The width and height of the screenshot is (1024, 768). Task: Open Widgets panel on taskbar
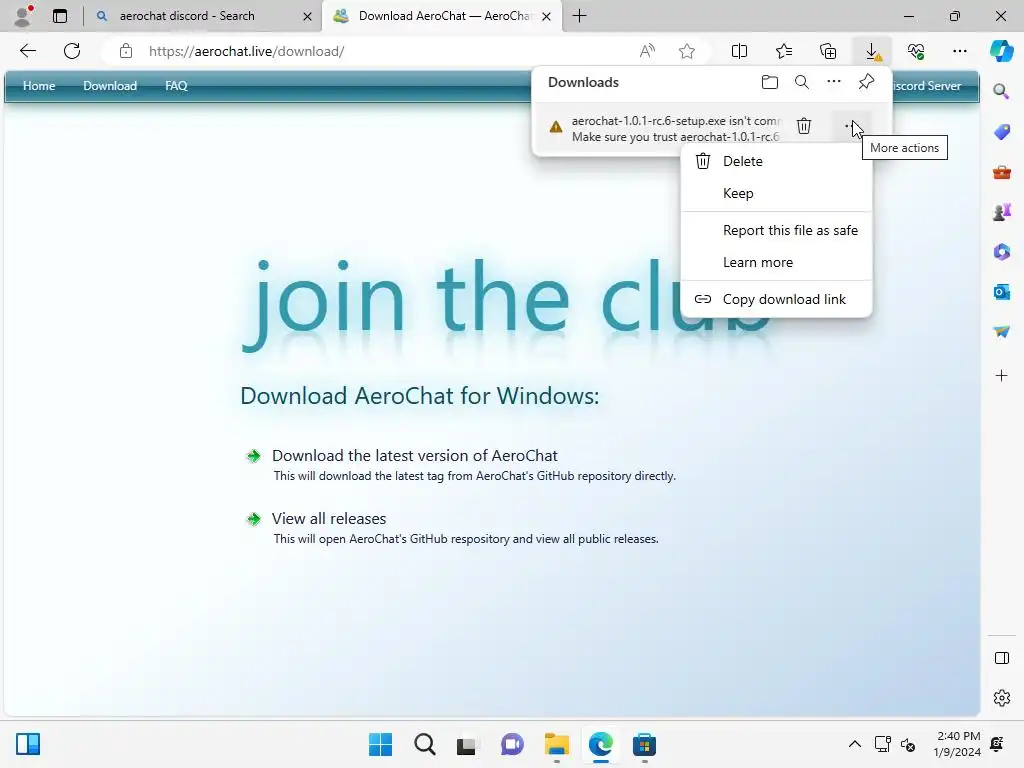pyautogui.click(x=28, y=744)
